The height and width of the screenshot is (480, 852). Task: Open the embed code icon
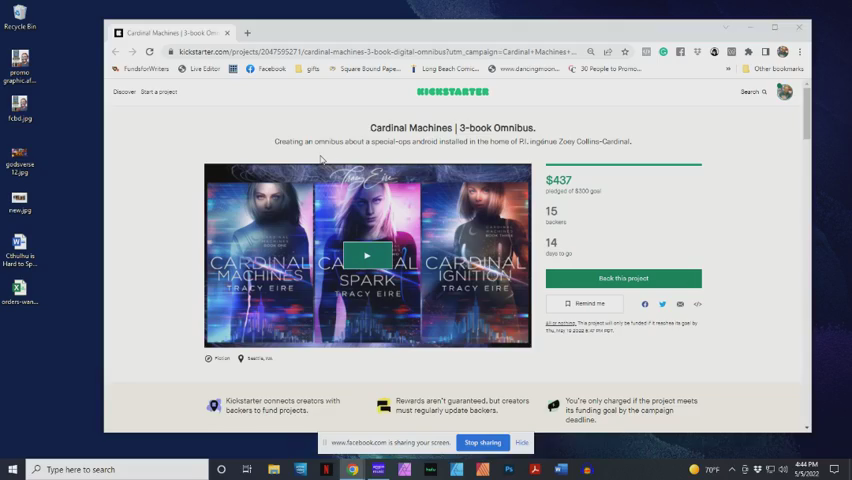[x=697, y=304]
